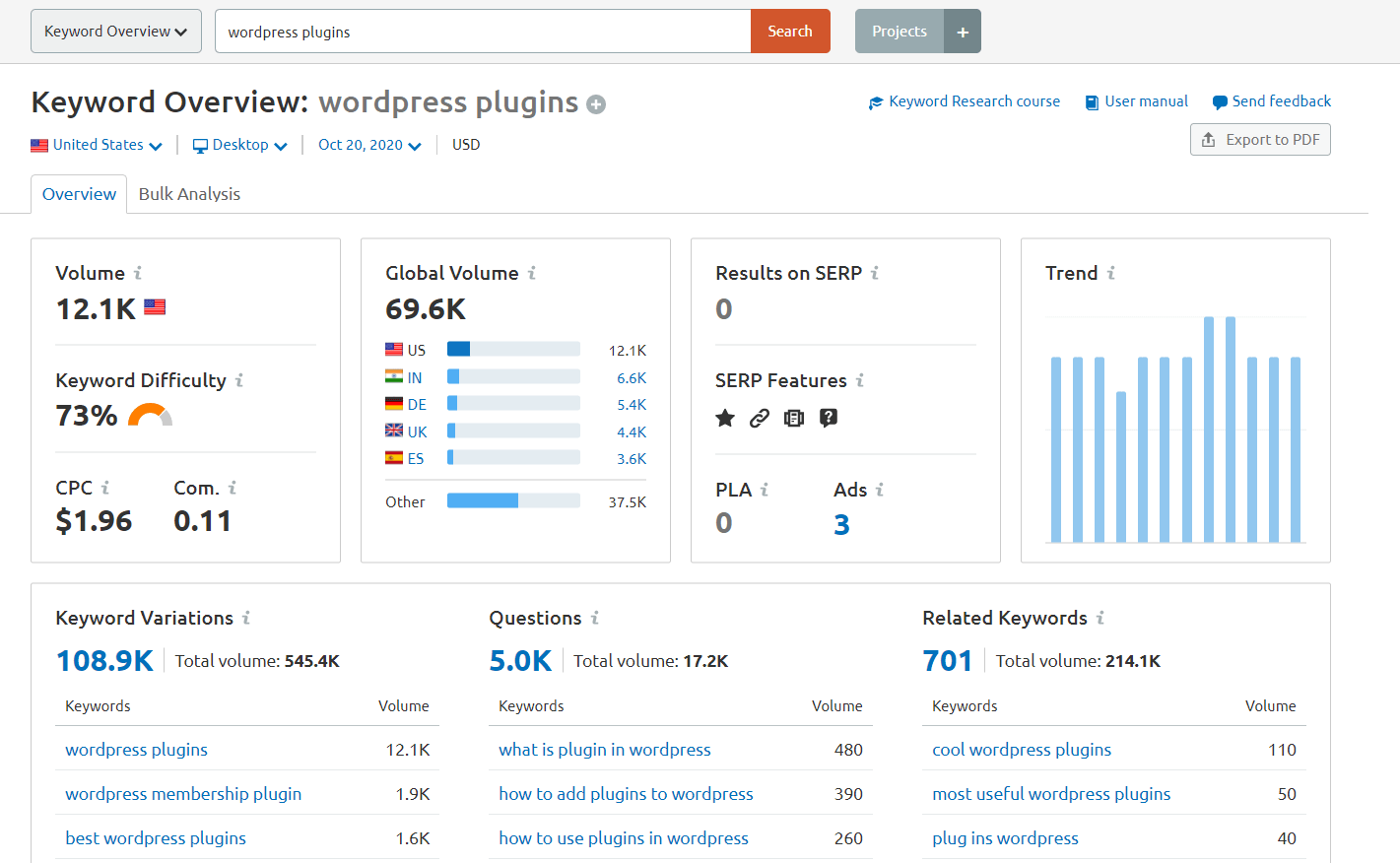Click the SERP Features info icon
The width and height of the screenshot is (1400, 863).
[x=860, y=380]
